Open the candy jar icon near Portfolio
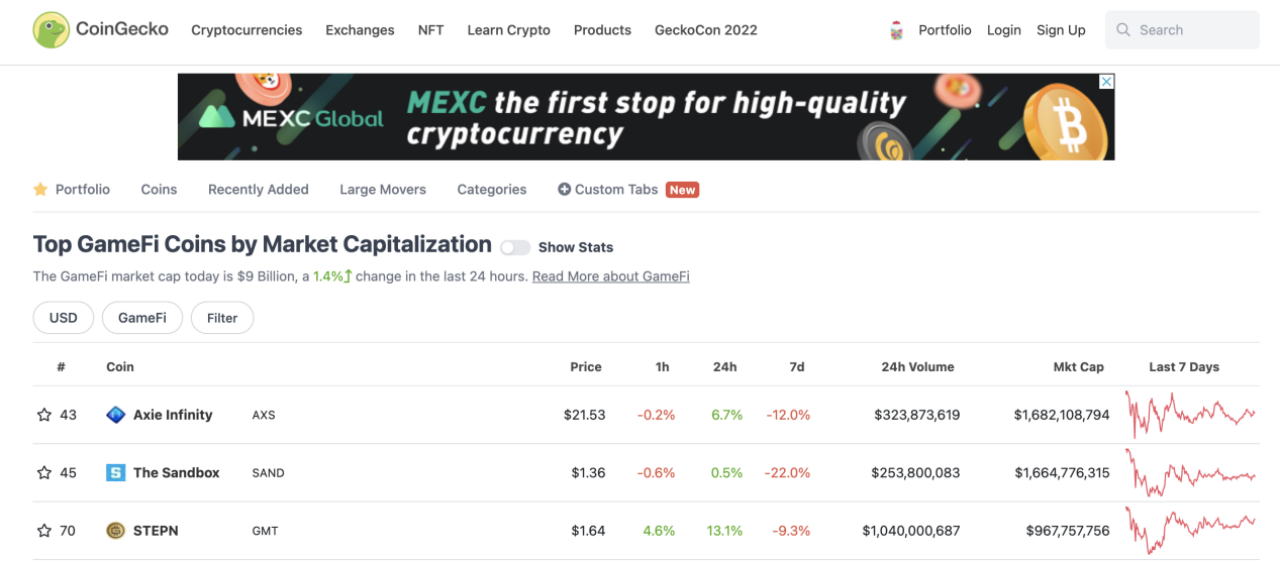 click(897, 31)
